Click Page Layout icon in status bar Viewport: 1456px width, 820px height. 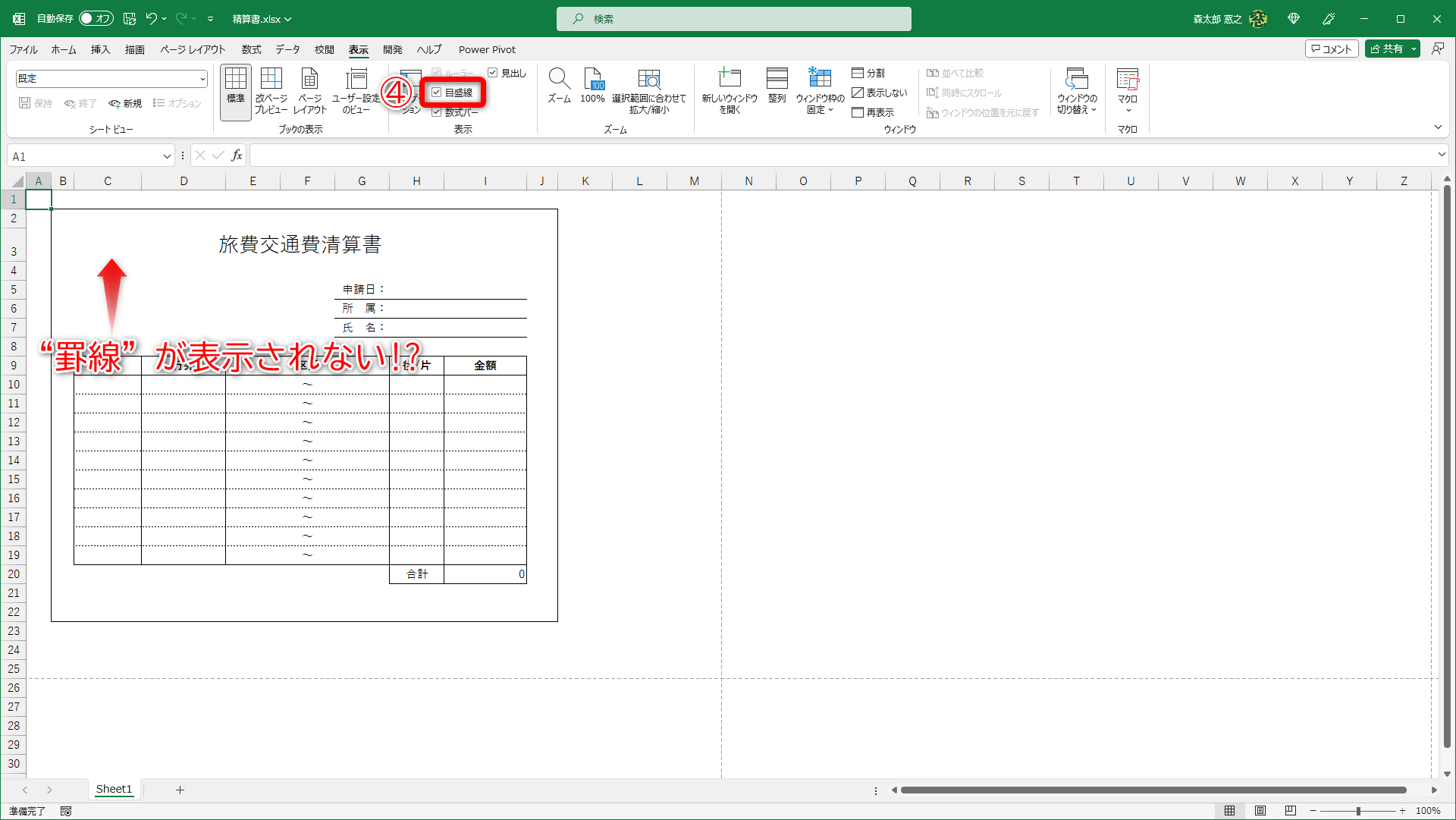coord(1260,811)
